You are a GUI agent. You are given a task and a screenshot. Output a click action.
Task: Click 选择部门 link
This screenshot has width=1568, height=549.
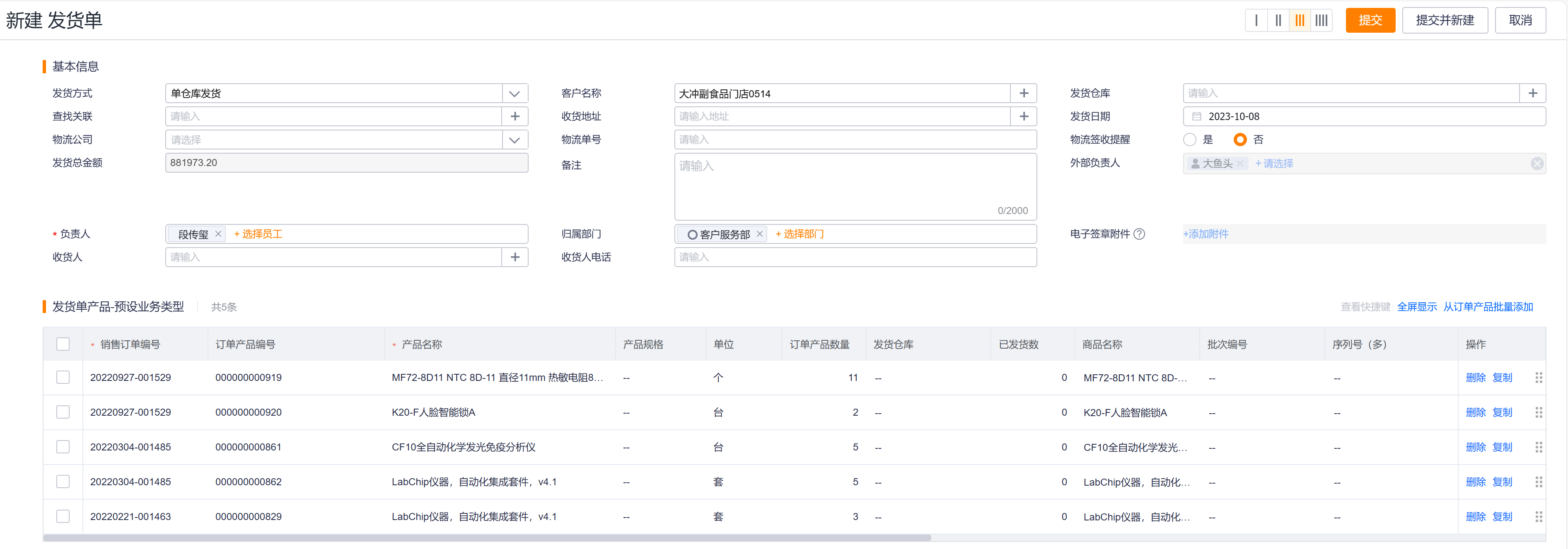(x=799, y=234)
